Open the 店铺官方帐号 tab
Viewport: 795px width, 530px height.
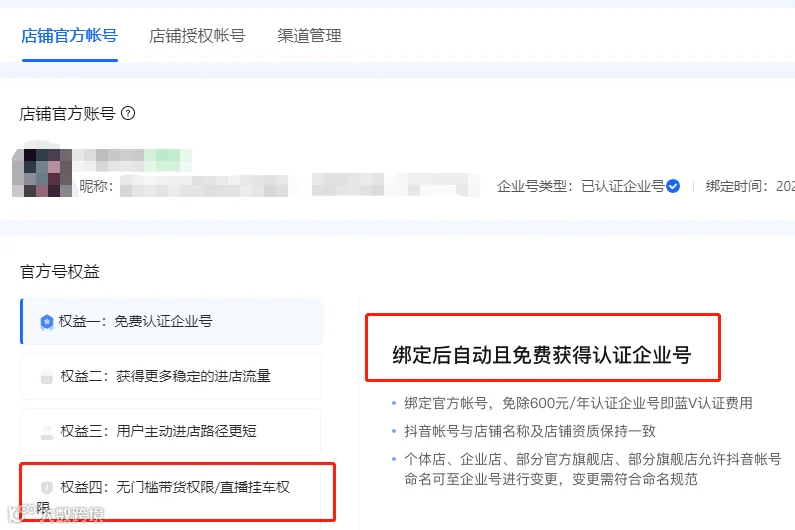click(x=69, y=36)
